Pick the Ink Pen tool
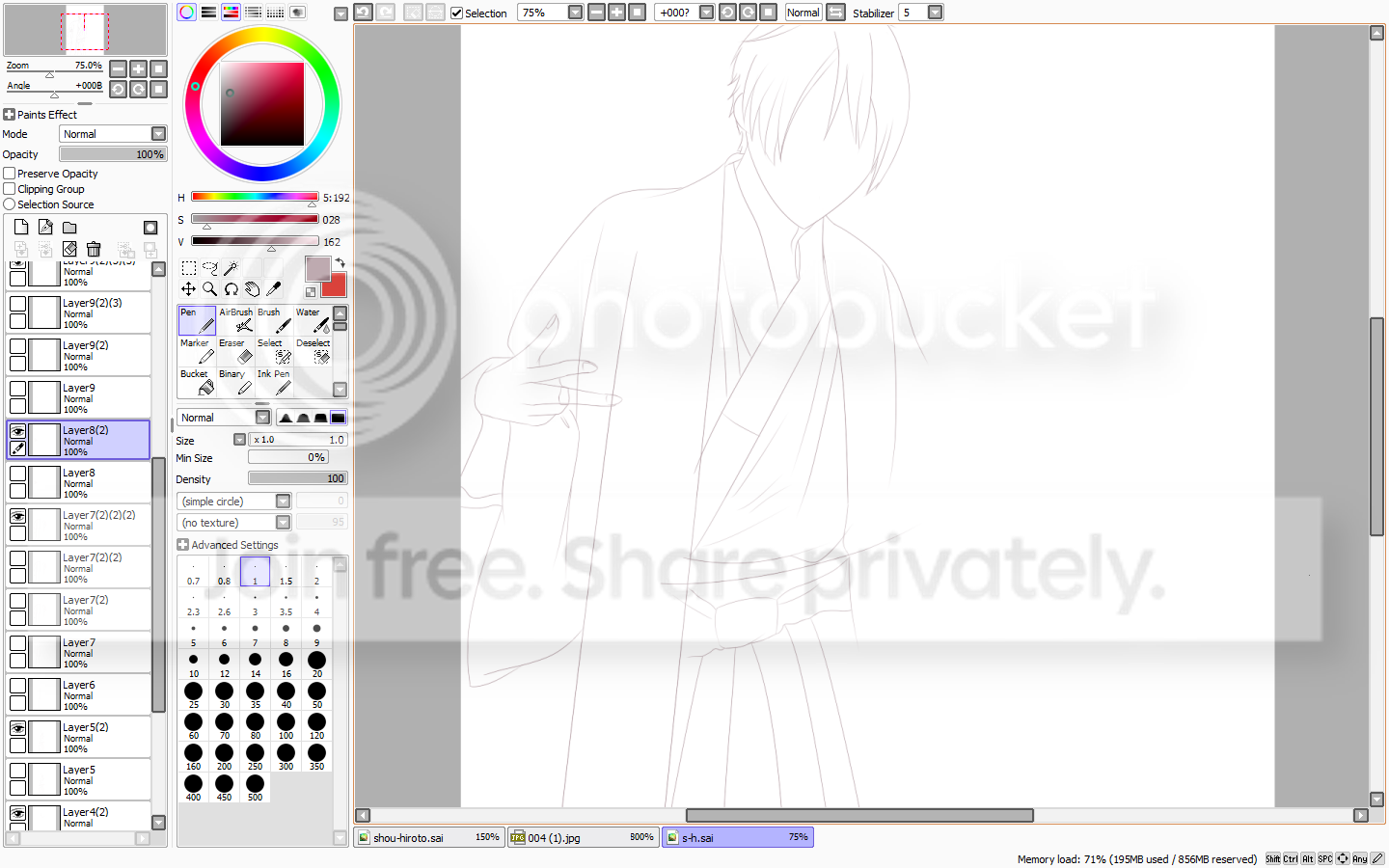The width and height of the screenshot is (1389, 868). click(274, 382)
